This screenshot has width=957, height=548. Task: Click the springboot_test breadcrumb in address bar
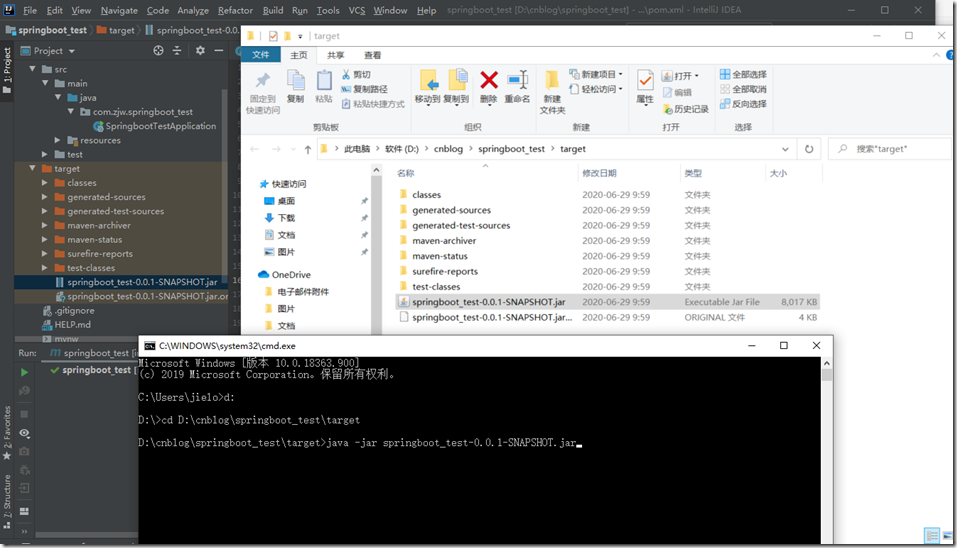click(511, 149)
